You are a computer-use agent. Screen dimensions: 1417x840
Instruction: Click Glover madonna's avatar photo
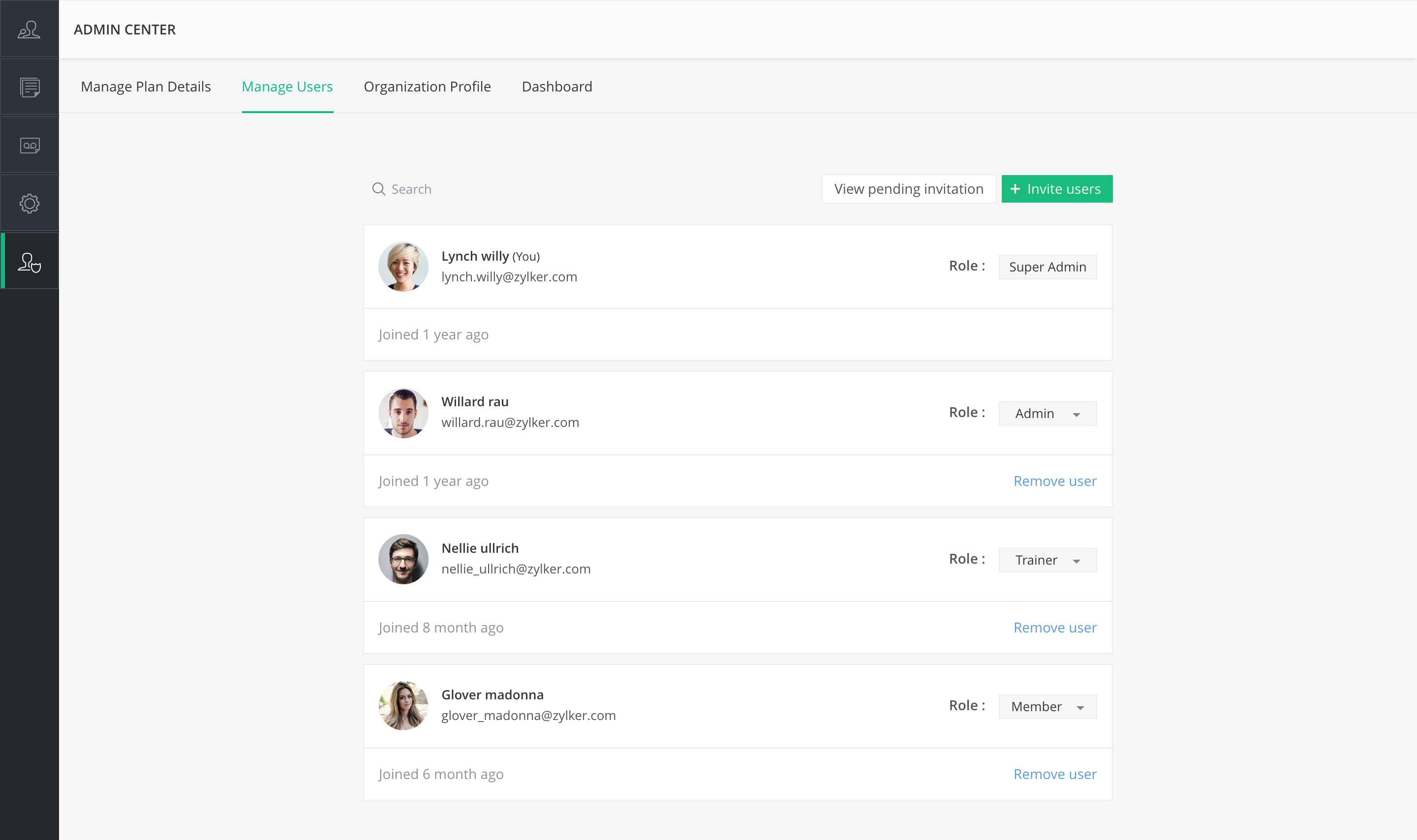click(403, 706)
